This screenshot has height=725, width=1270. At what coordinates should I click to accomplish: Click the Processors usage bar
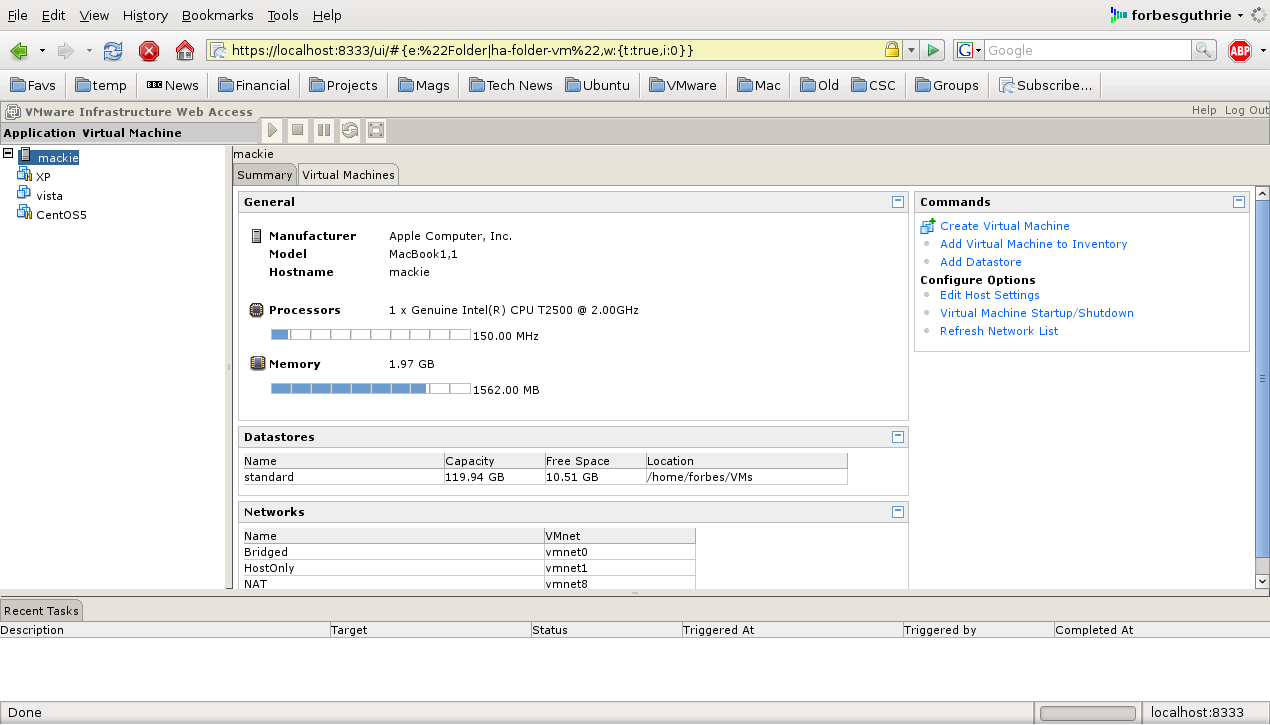pos(371,335)
